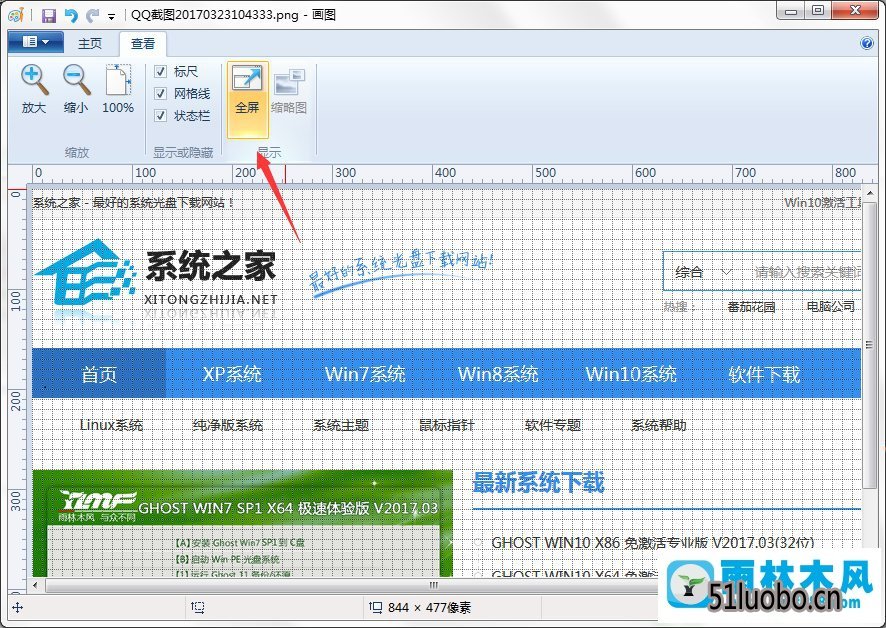Expand the customize quick access toolbar arrow

[111, 17]
